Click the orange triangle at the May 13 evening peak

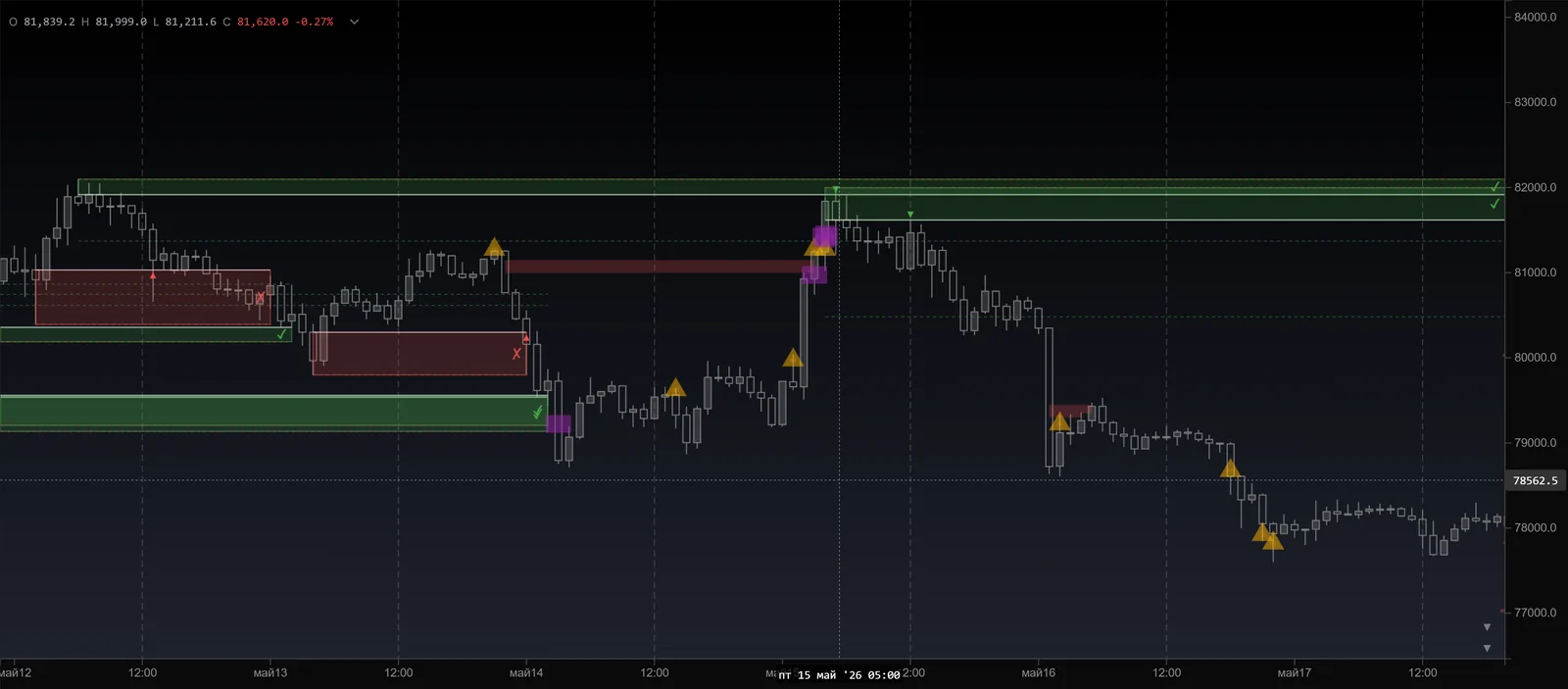point(494,247)
